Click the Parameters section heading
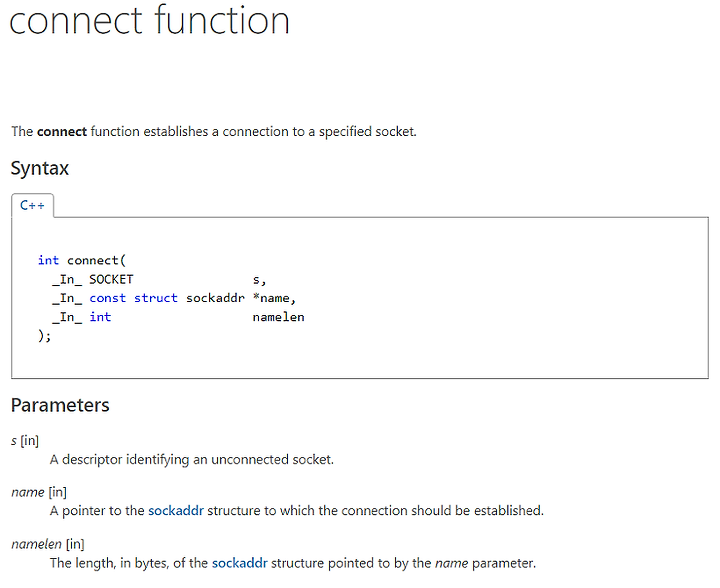The width and height of the screenshot is (720, 588). [60, 405]
